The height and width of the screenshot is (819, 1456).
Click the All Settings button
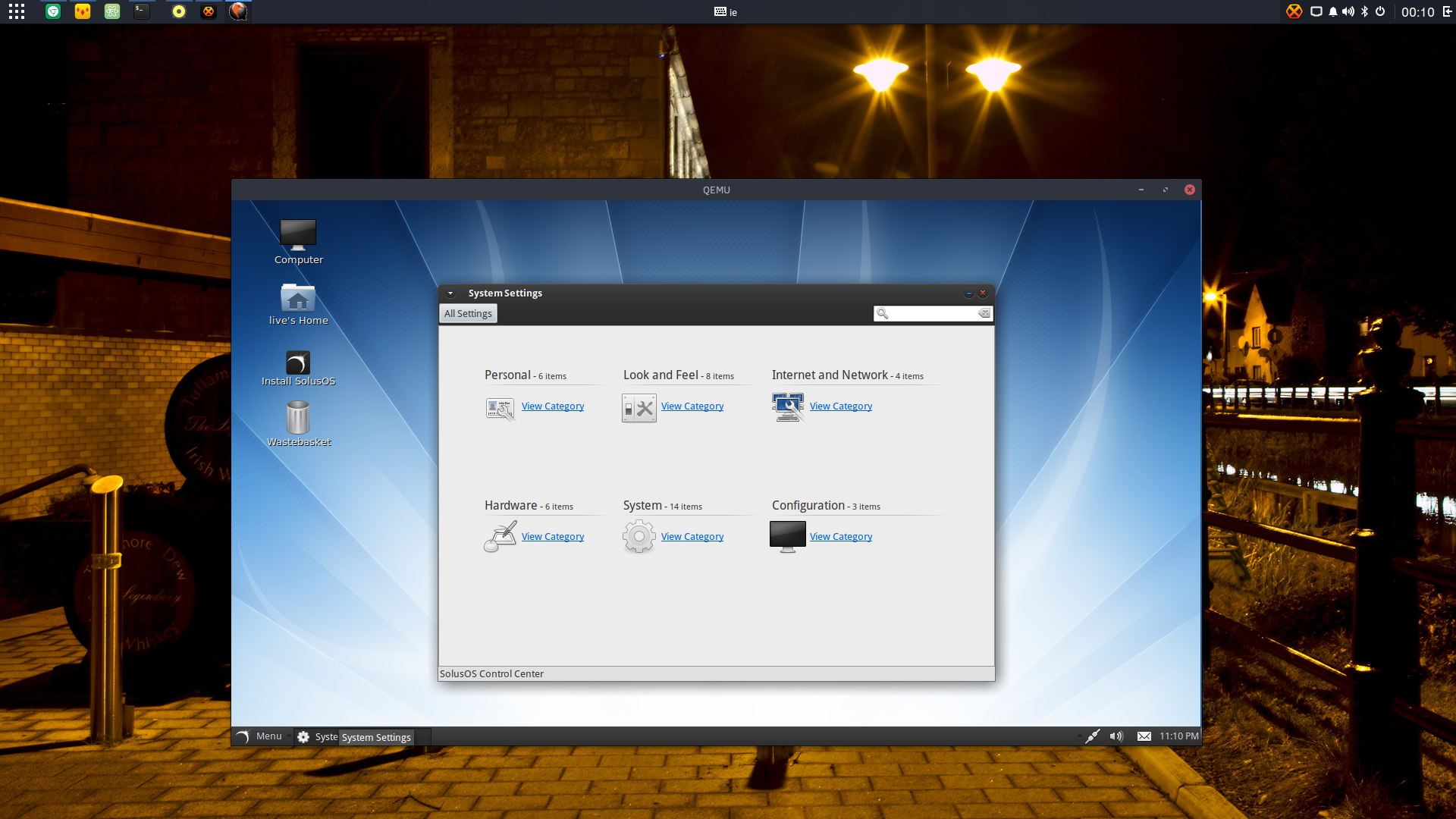(x=468, y=314)
